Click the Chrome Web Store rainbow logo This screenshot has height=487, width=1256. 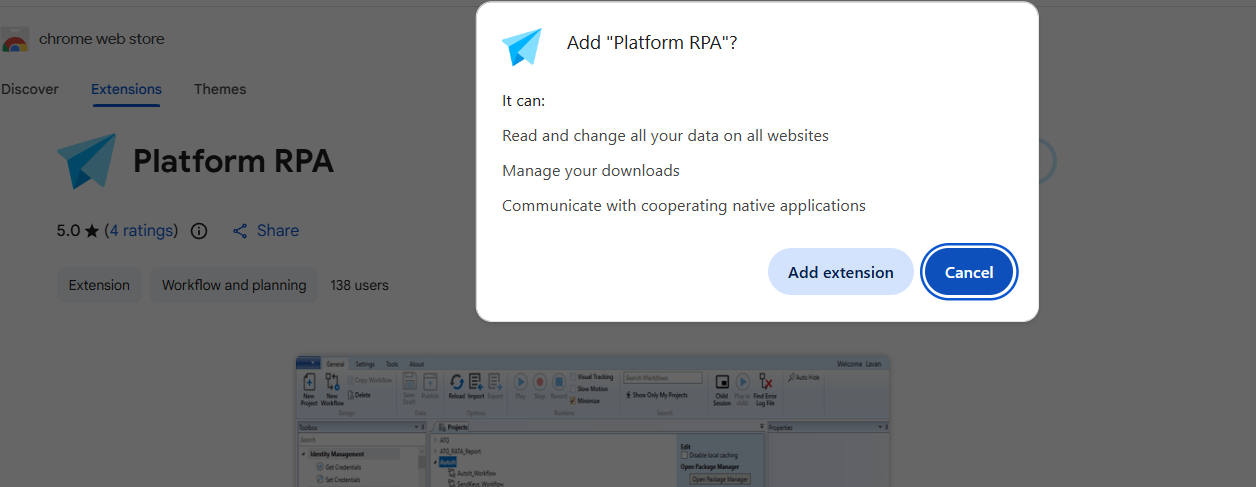pos(14,40)
